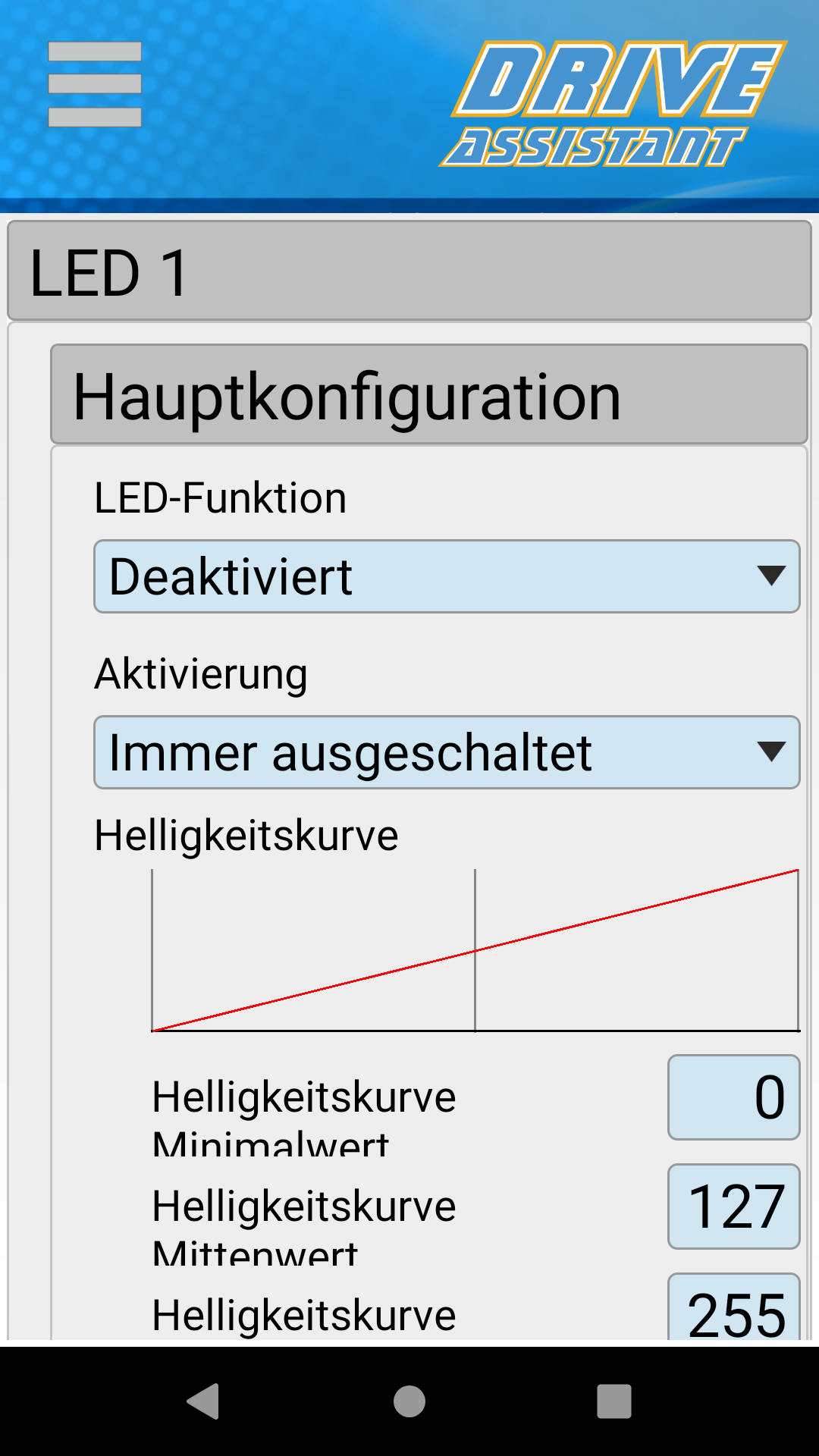Tap the Android recent apps button
819x1456 pixels.
tap(614, 1401)
